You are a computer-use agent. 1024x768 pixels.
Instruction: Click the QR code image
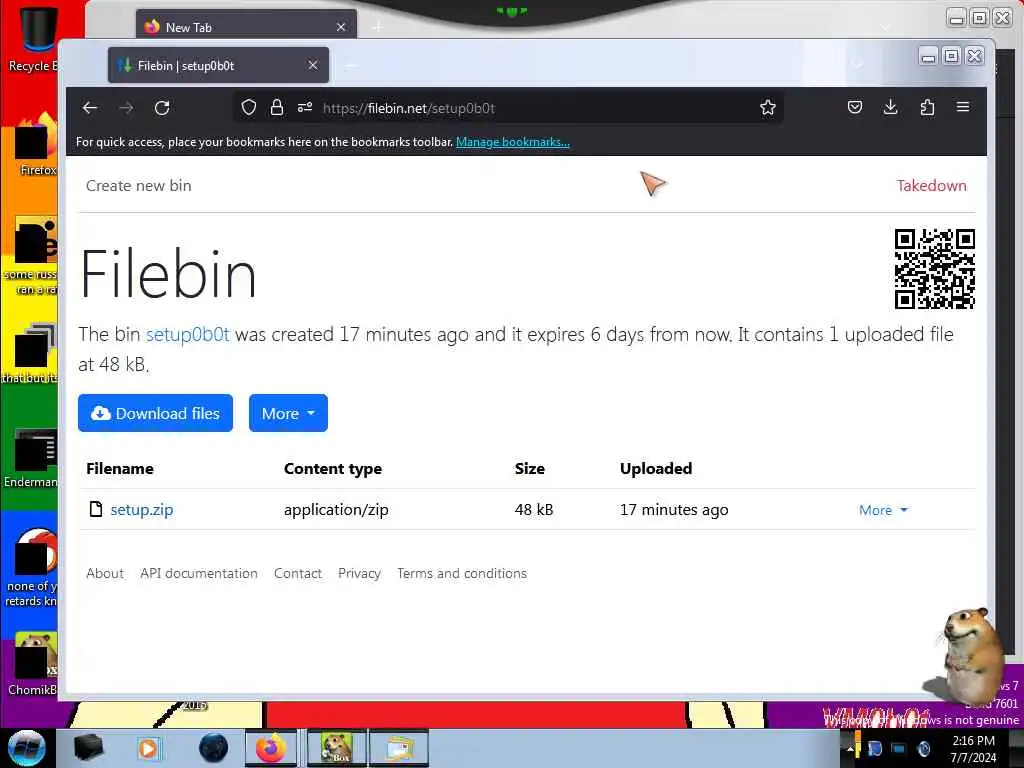[935, 268]
